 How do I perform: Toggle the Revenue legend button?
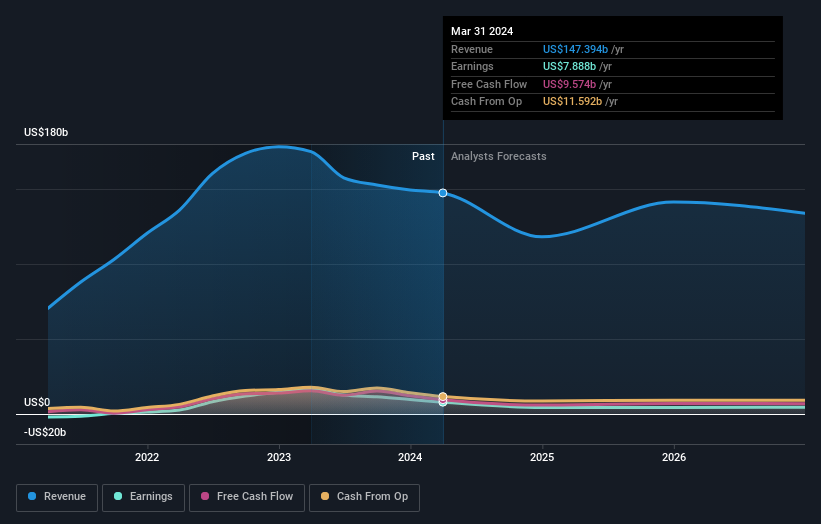click(x=57, y=497)
